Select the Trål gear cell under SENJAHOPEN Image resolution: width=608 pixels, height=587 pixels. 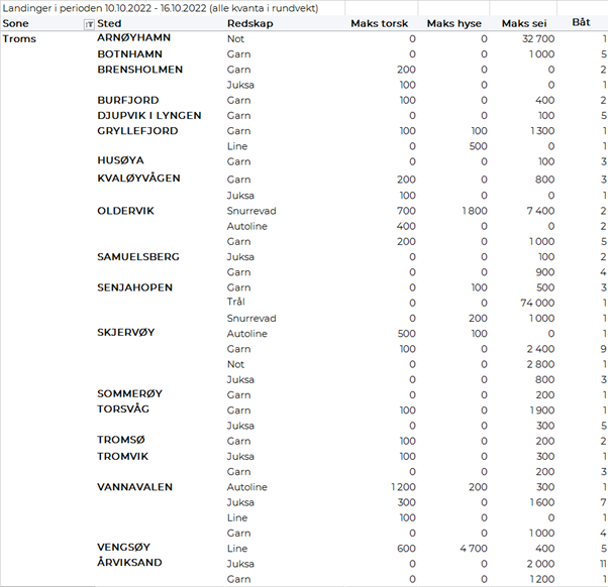[237, 302]
